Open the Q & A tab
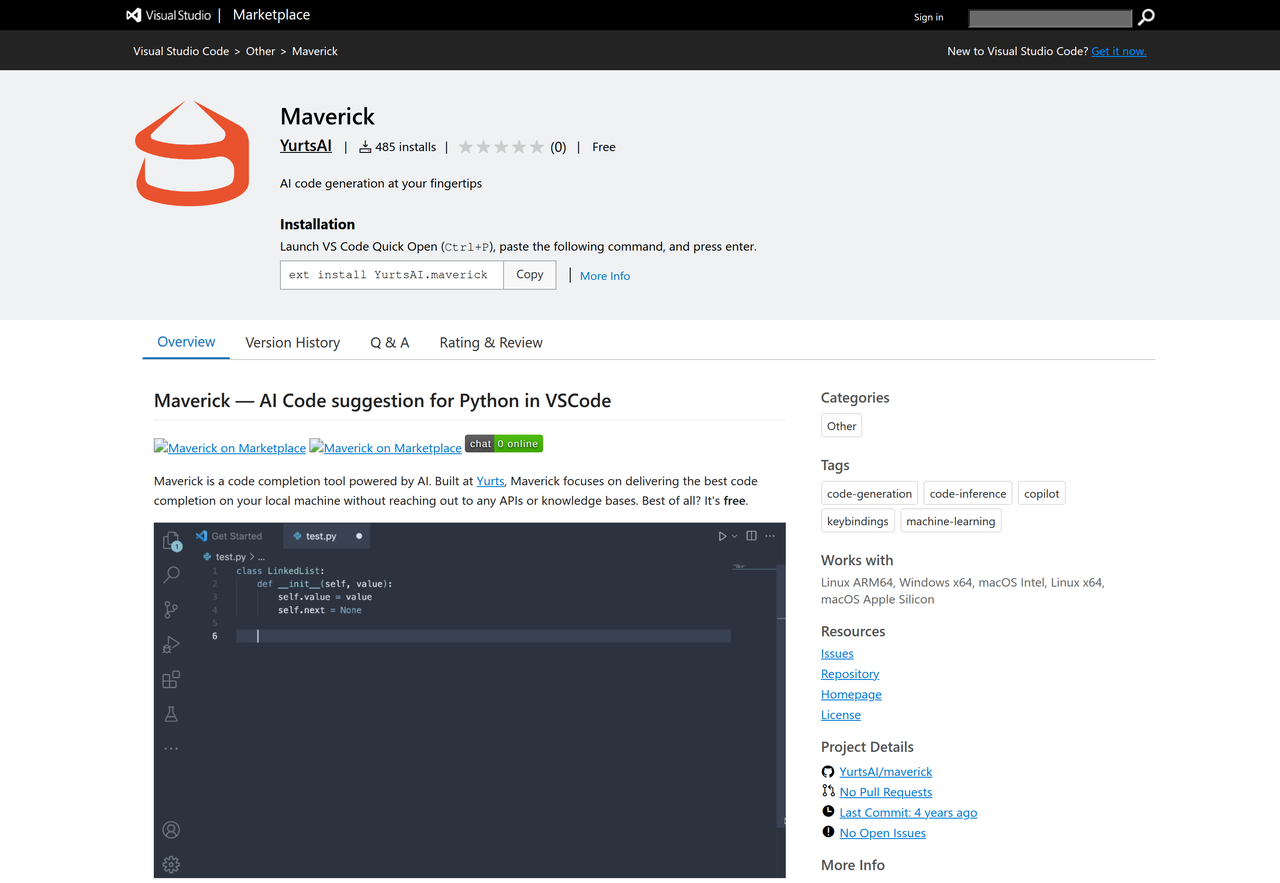The image size is (1280, 883). pyautogui.click(x=390, y=343)
